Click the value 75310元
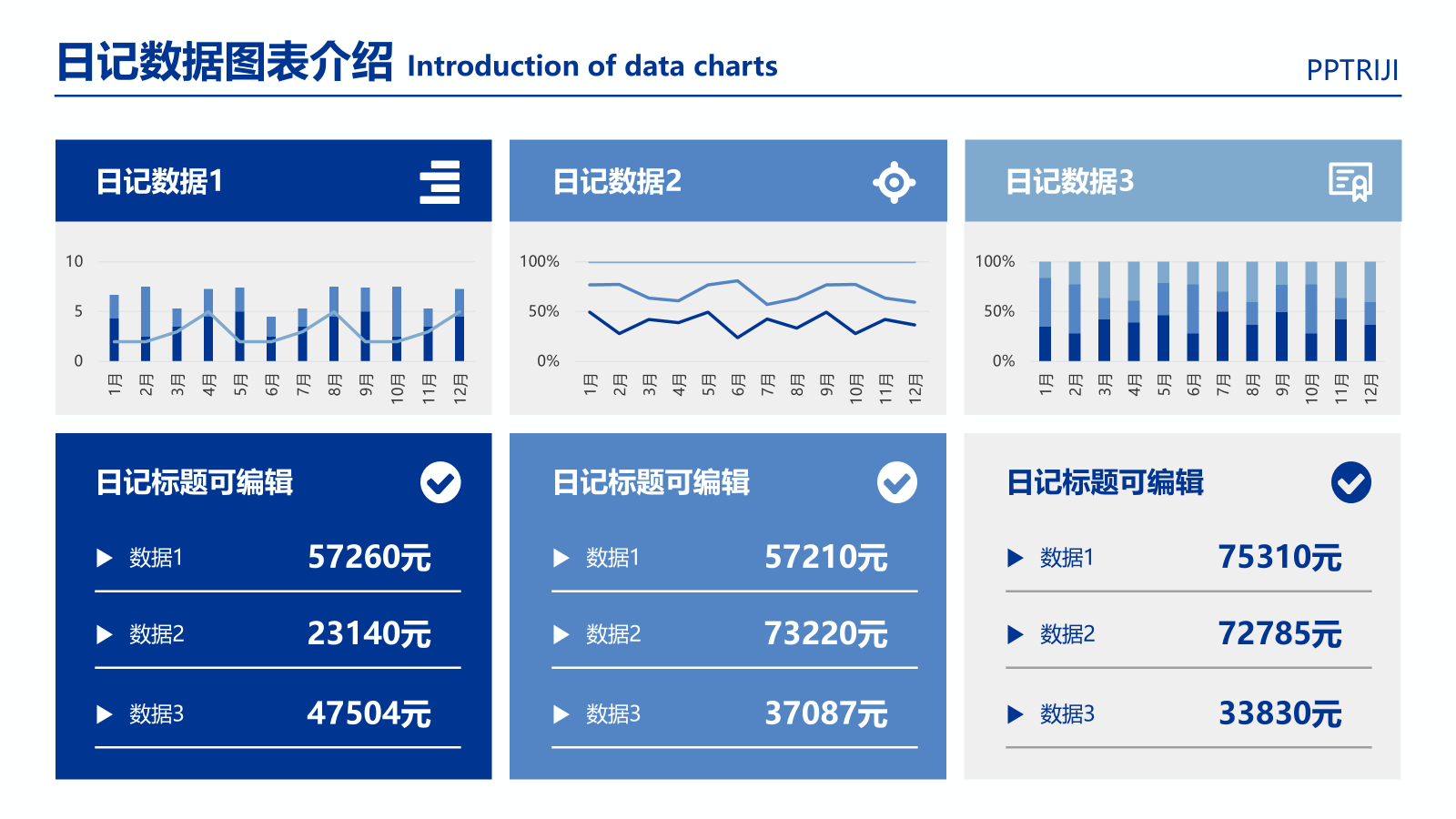1456x819 pixels. (x=1280, y=557)
